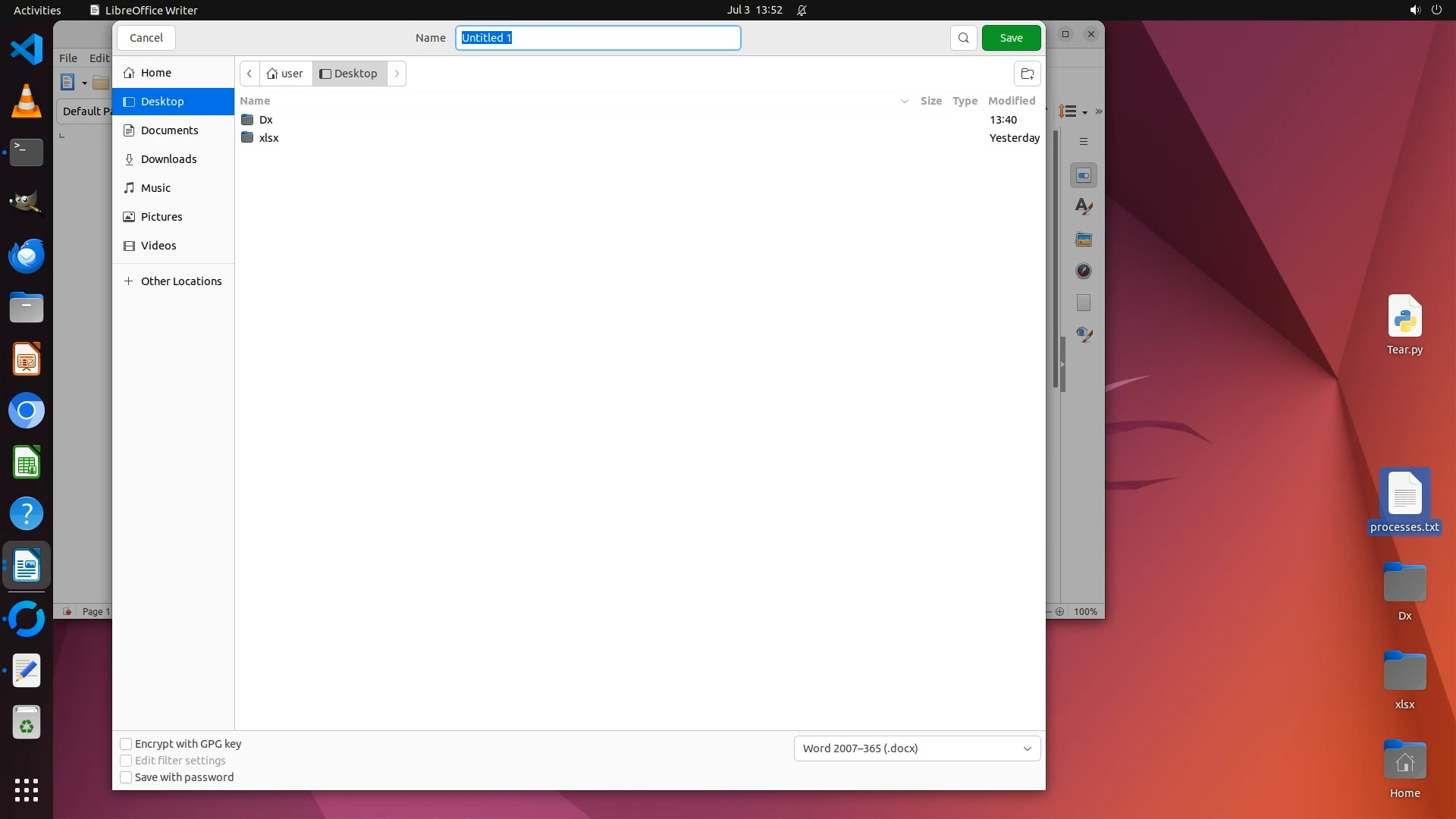Open the Sidebar Properties deck icon
Image resolution: width=1456 pixels, height=819 pixels.
click(1084, 175)
